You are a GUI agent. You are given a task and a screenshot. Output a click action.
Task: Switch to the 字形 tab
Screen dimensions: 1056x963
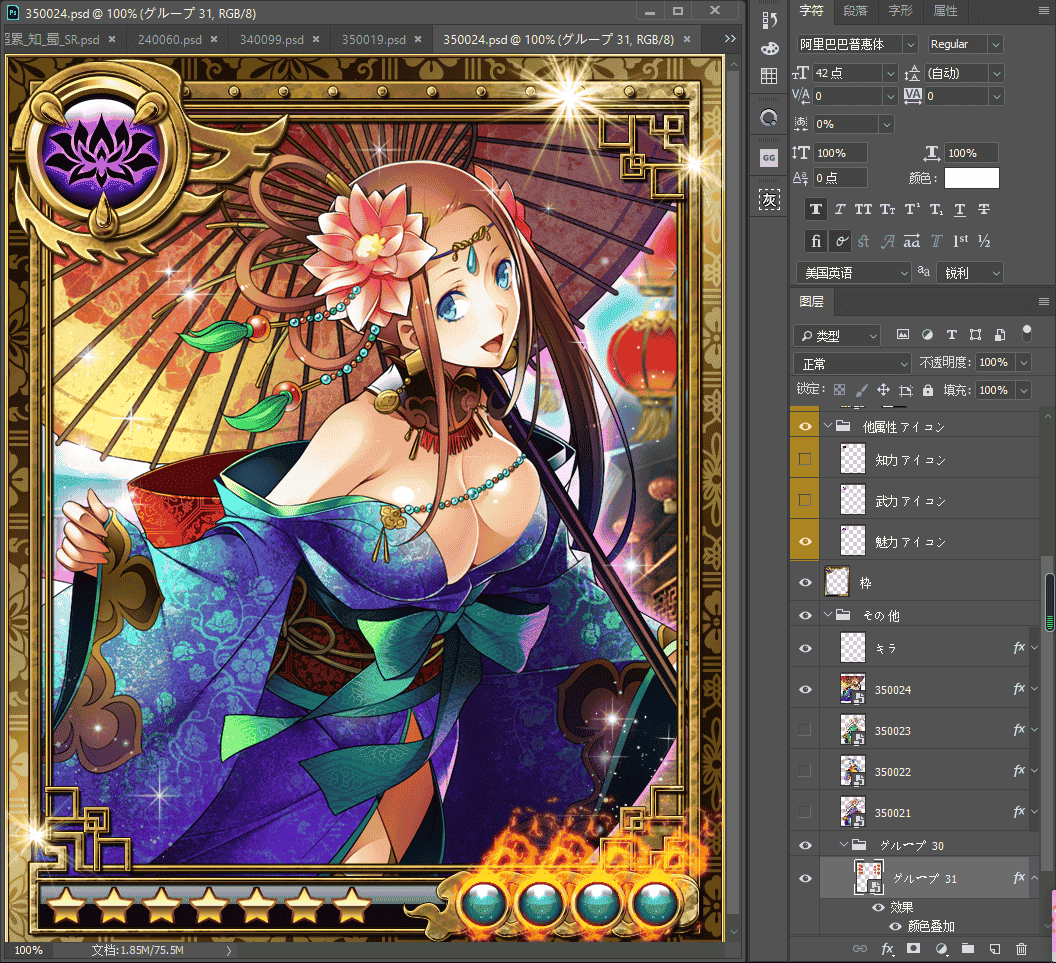click(900, 11)
